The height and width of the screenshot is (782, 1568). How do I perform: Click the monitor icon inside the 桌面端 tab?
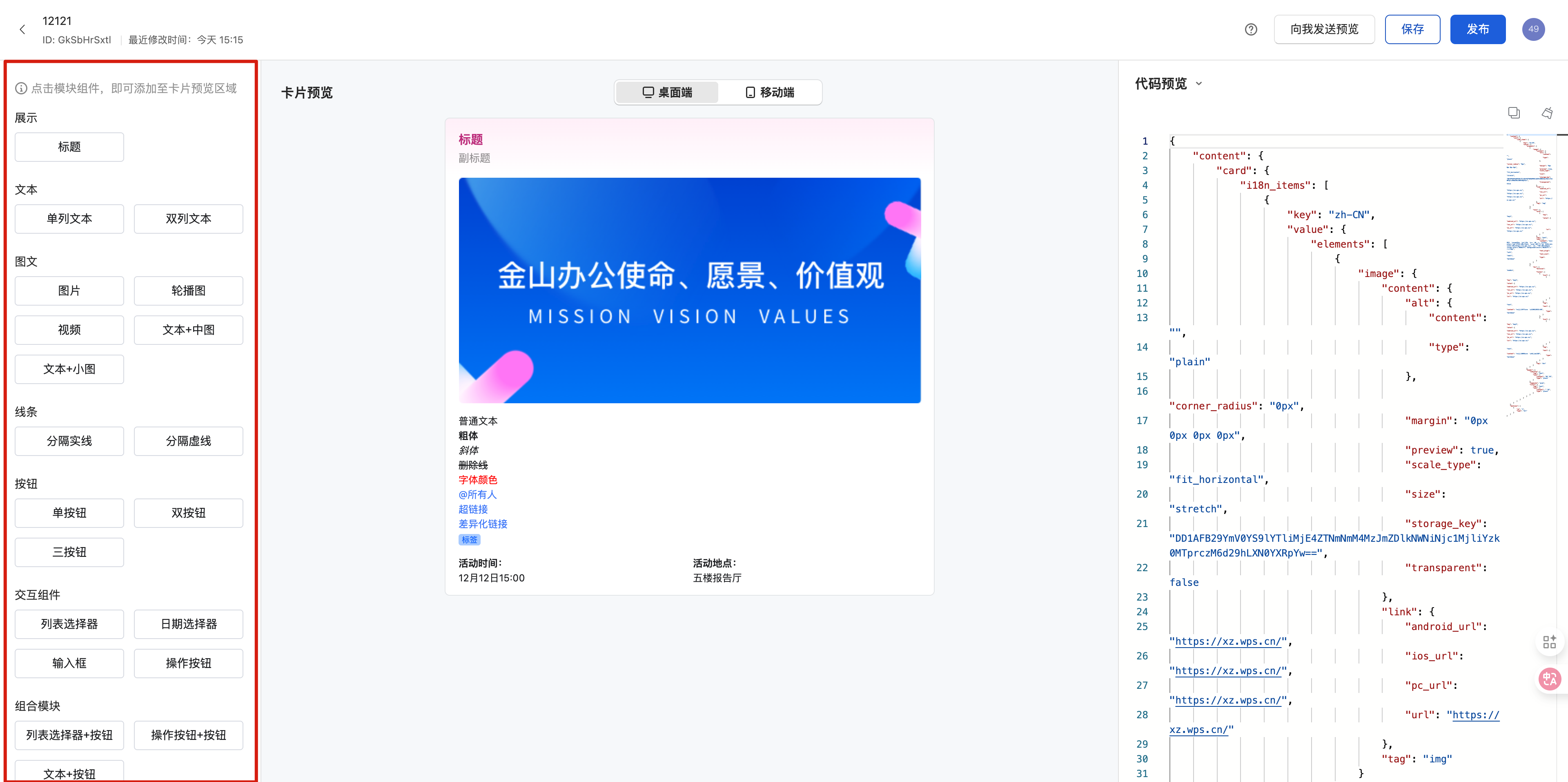pyautogui.click(x=648, y=92)
